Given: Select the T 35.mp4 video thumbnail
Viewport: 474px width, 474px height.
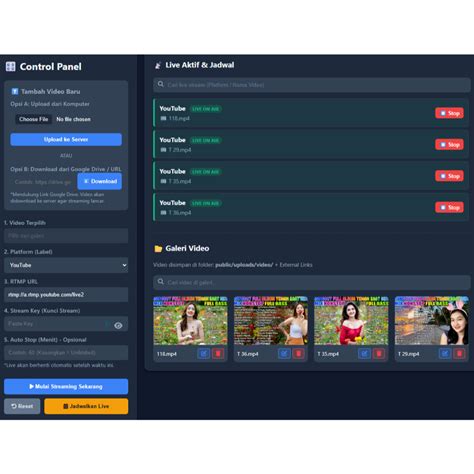Looking at the screenshot, I should tap(351, 320).
